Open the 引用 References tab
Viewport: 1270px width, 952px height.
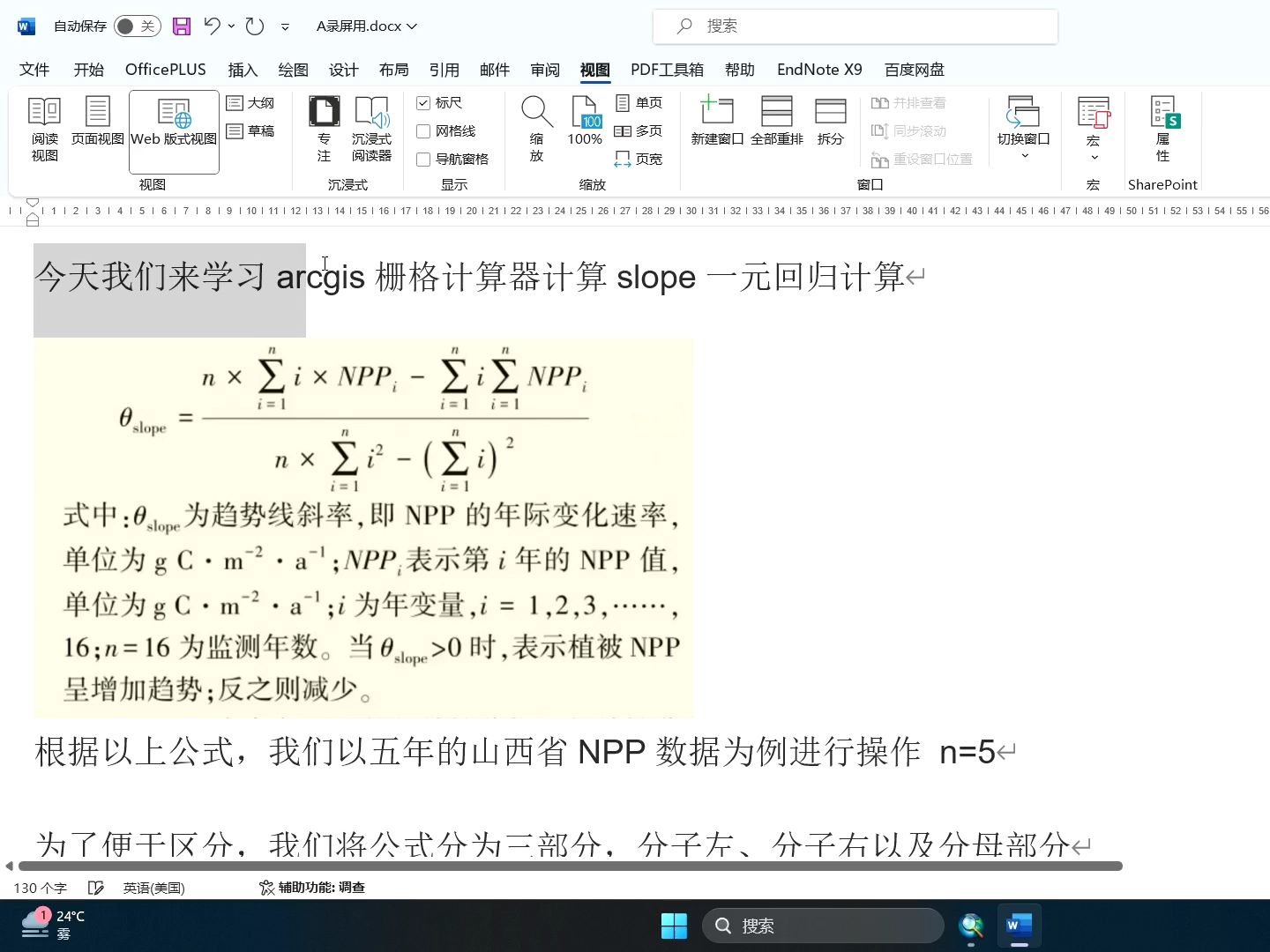(444, 70)
